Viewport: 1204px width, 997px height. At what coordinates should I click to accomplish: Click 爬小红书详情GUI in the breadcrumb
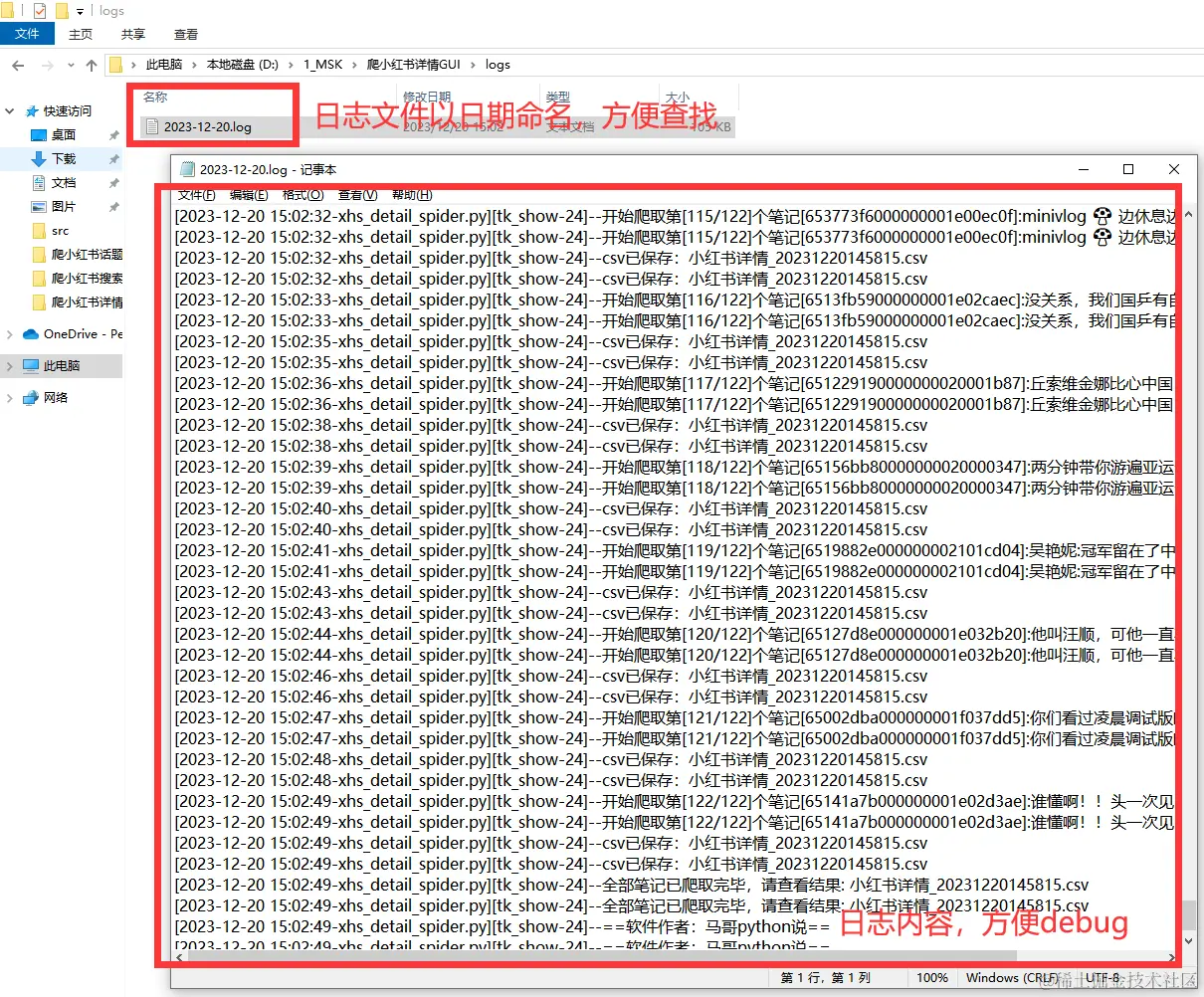tap(414, 65)
